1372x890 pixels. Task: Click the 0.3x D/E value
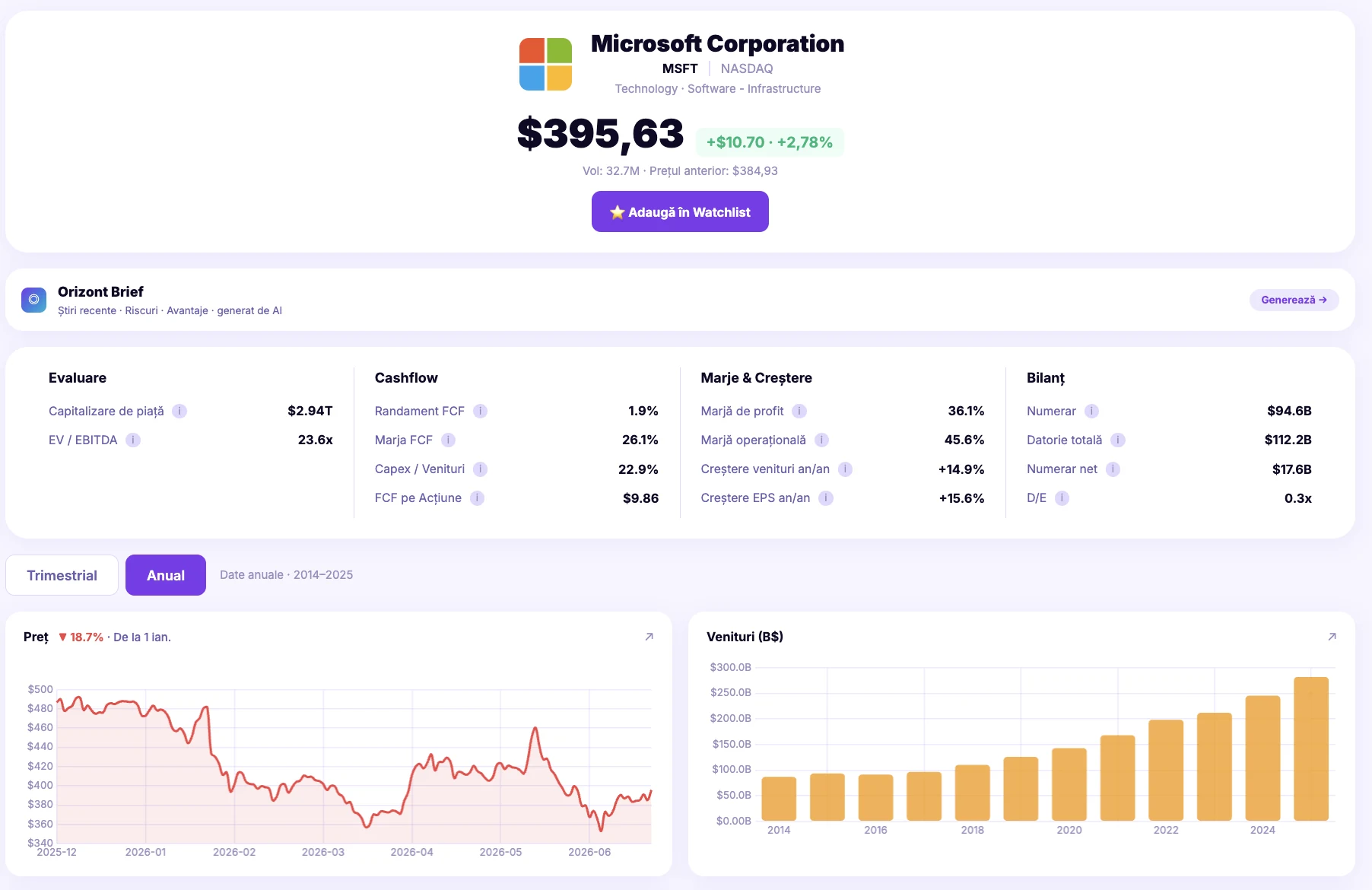(1298, 498)
